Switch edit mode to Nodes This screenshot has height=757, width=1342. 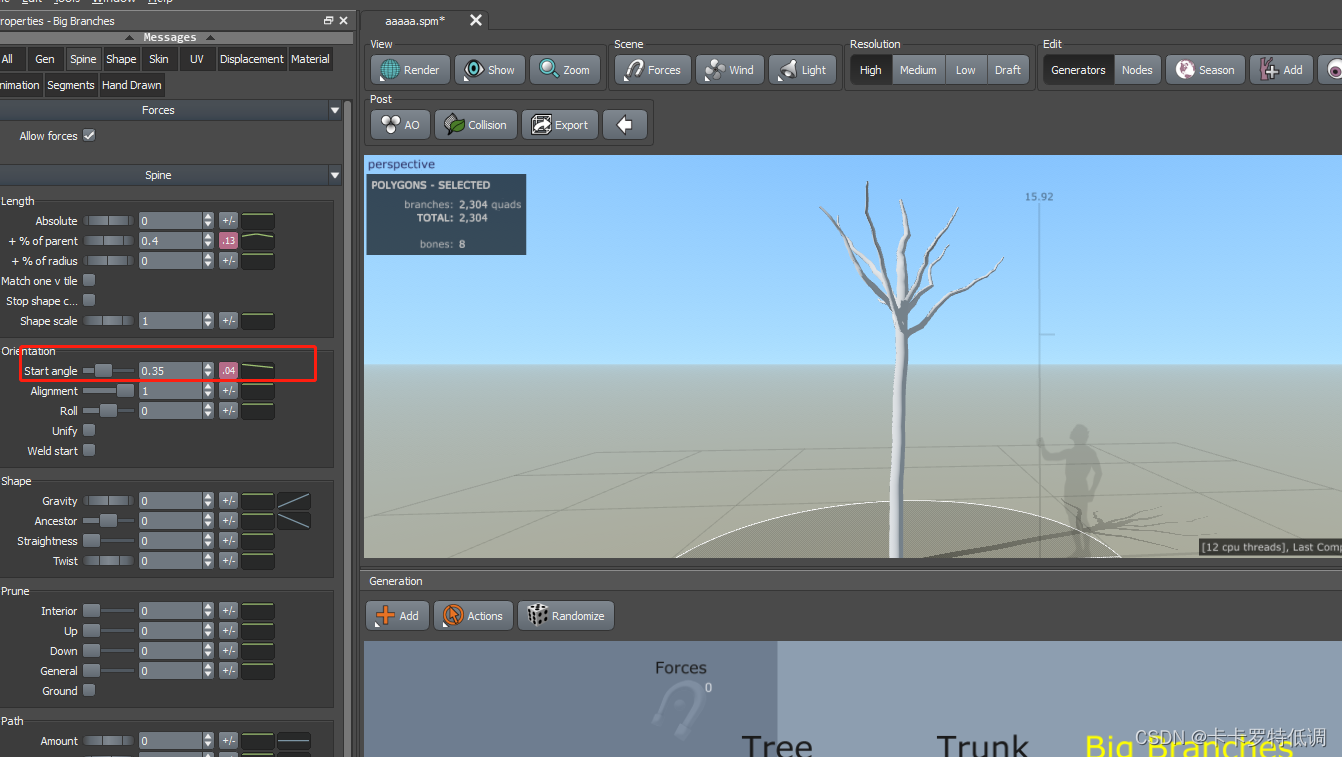[x=1136, y=70]
